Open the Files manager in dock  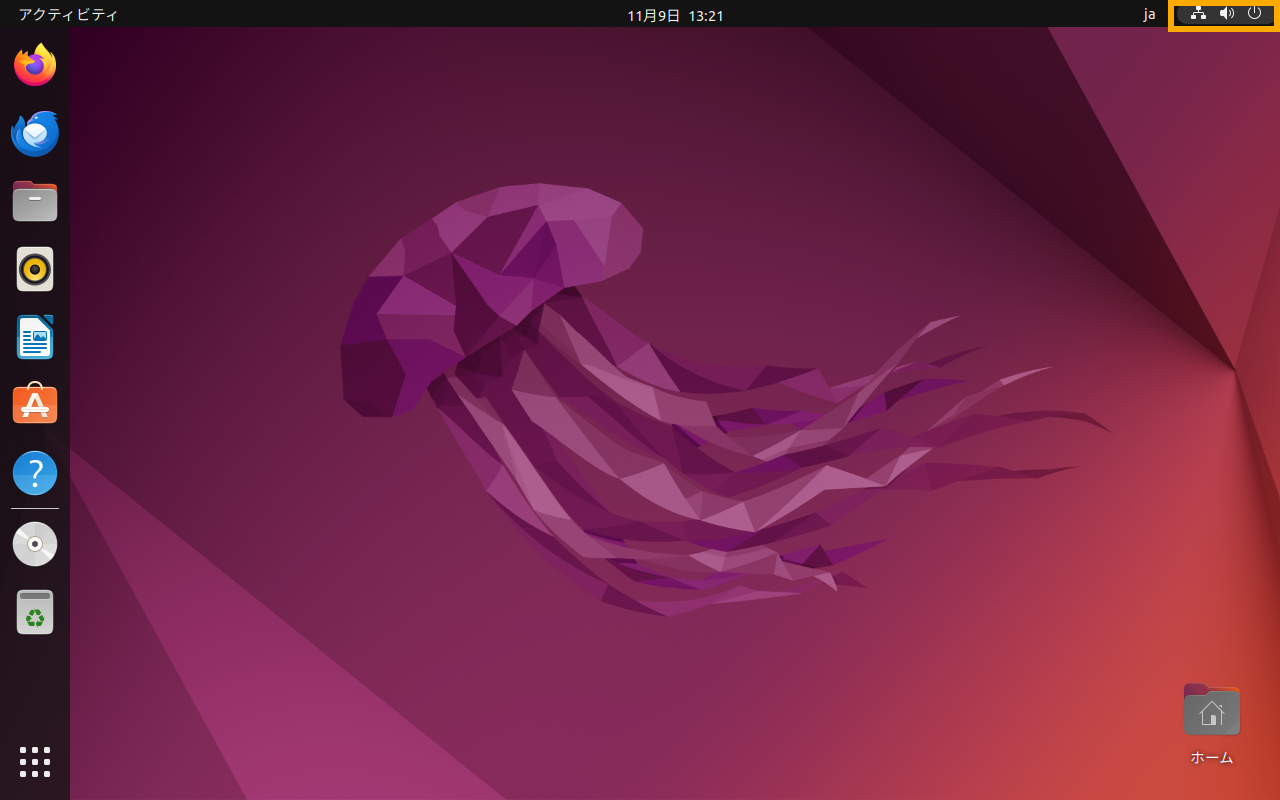[x=35, y=201]
